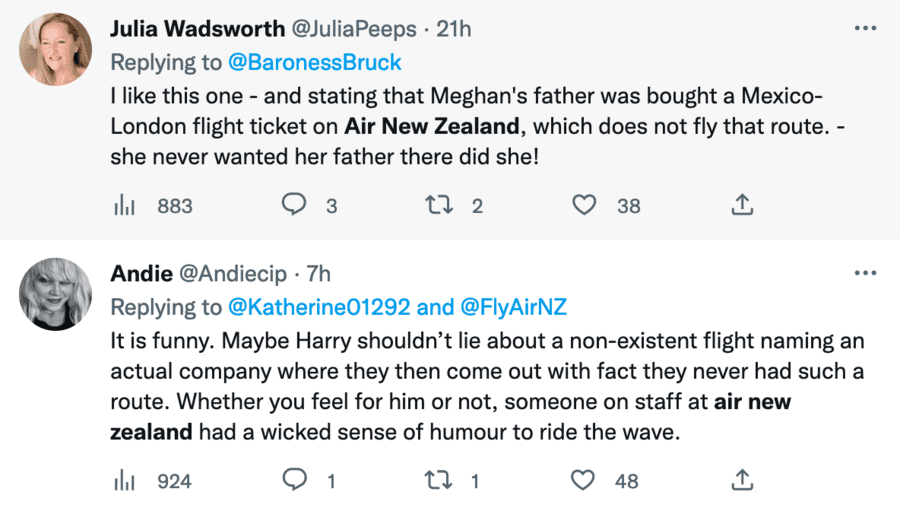Retweet Julia Wadsworth's tweet
Viewport: 900px width, 508px height.
pyautogui.click(x=438, y=206)
